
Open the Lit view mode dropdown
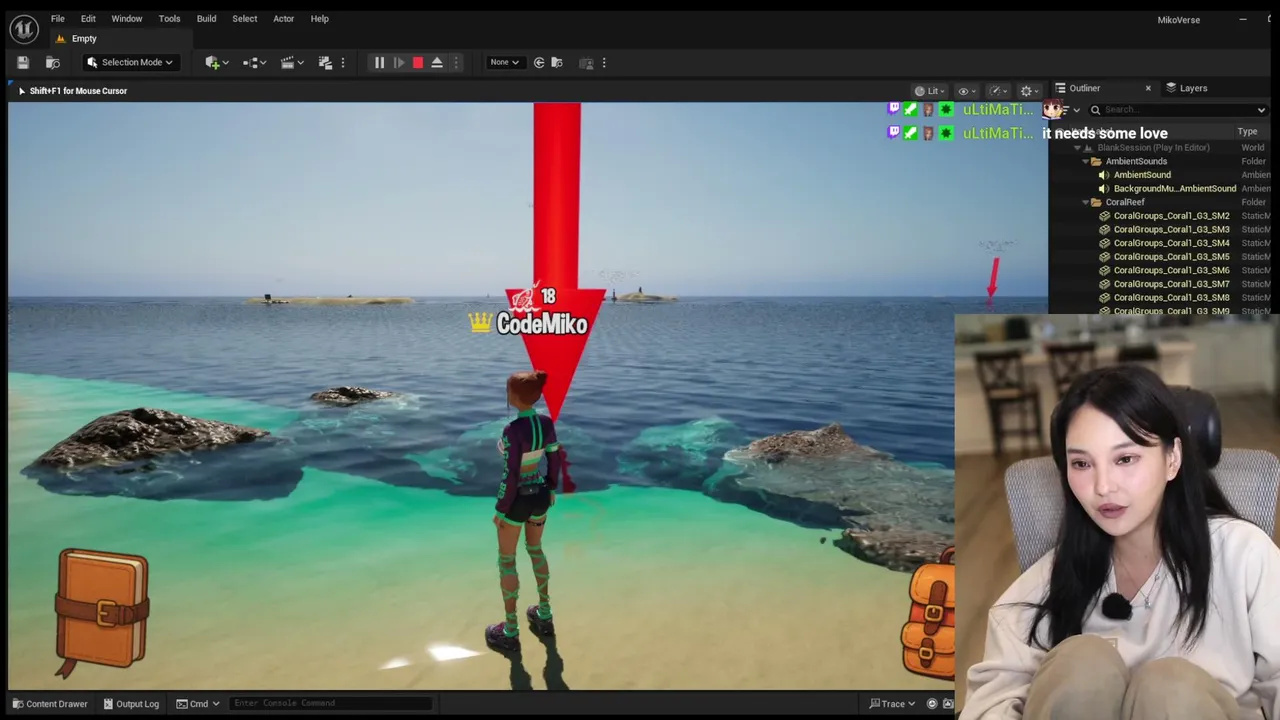coord(929,91)
